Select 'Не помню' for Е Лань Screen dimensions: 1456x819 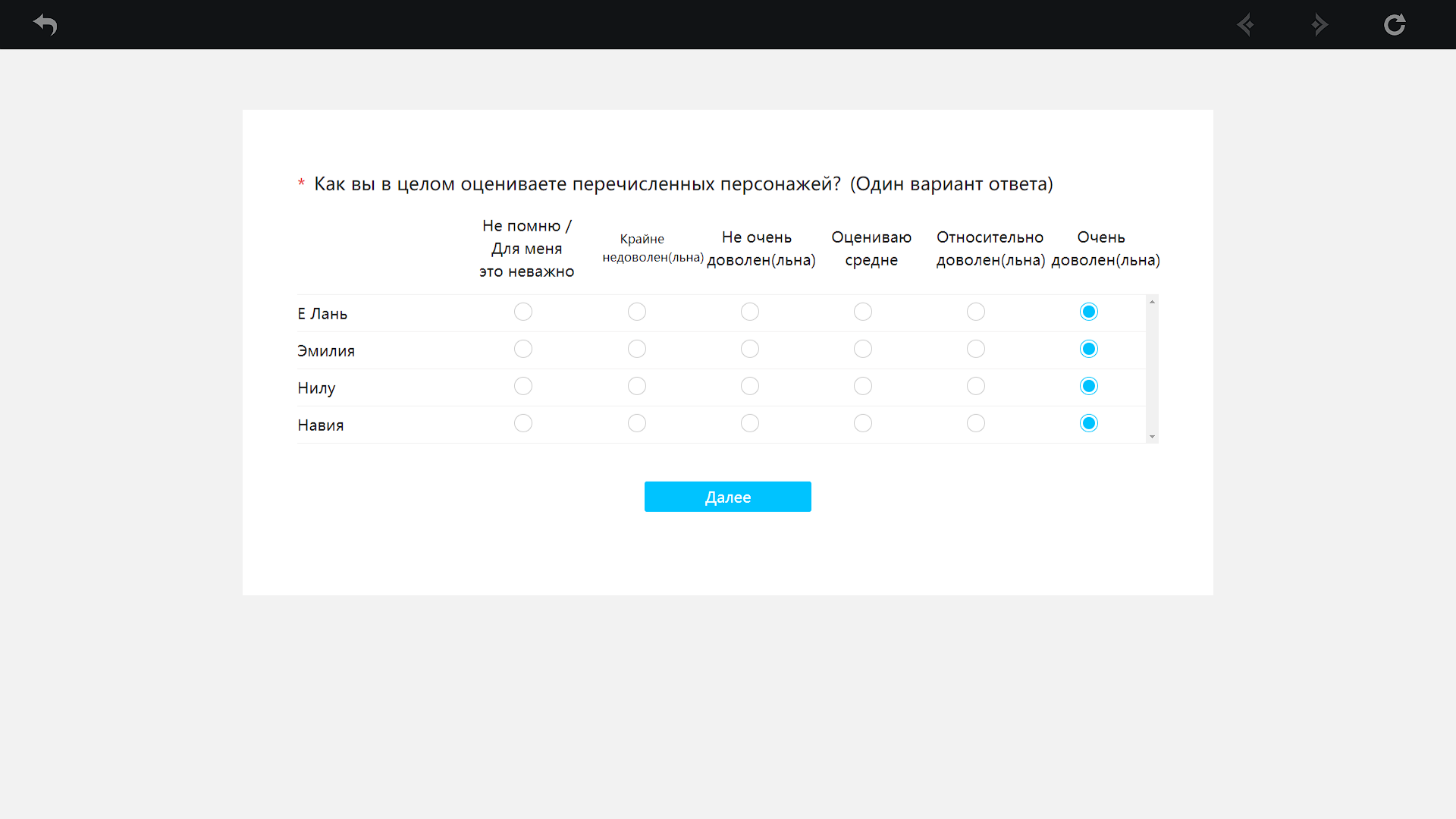click(x=523, y=312)
